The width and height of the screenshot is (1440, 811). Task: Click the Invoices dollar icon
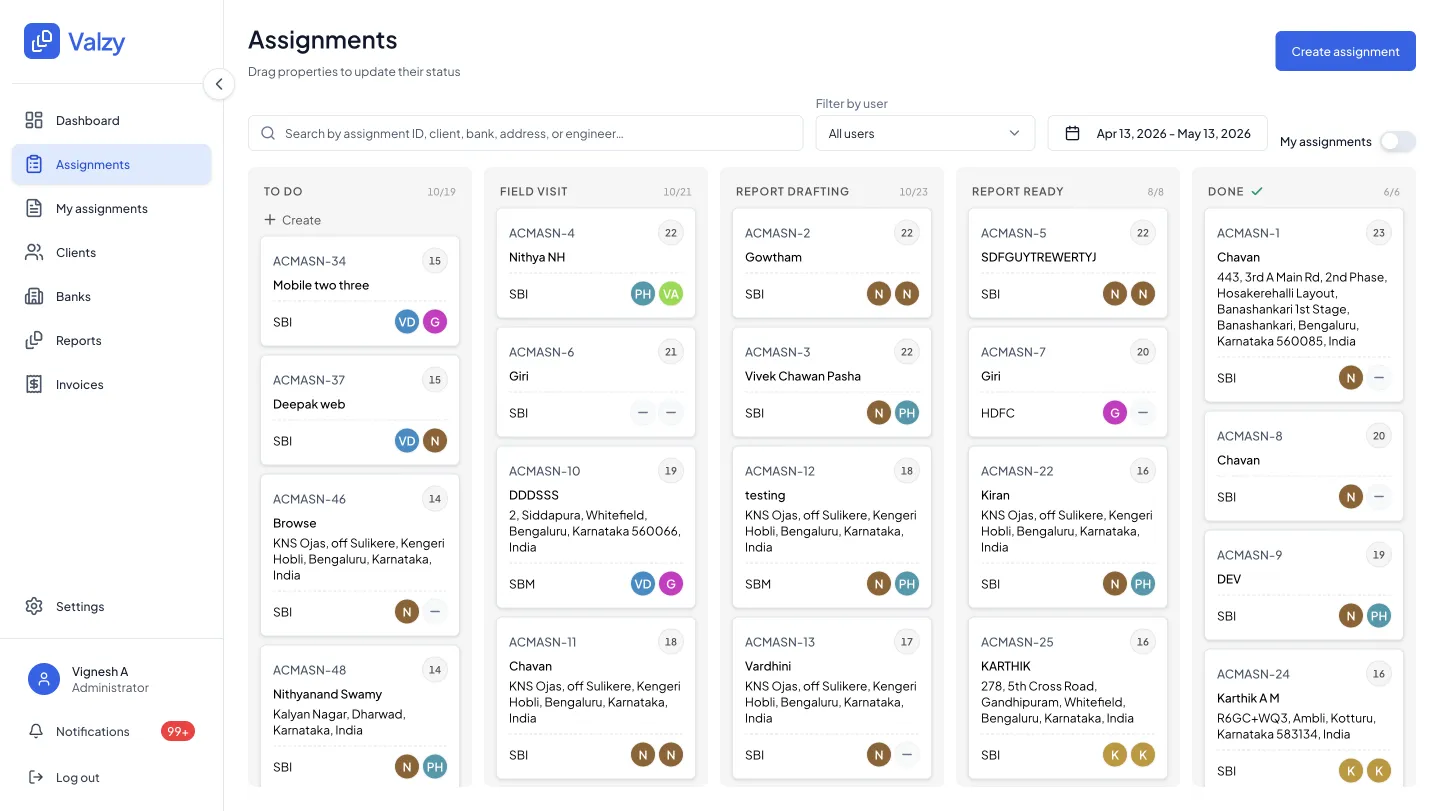34,384
